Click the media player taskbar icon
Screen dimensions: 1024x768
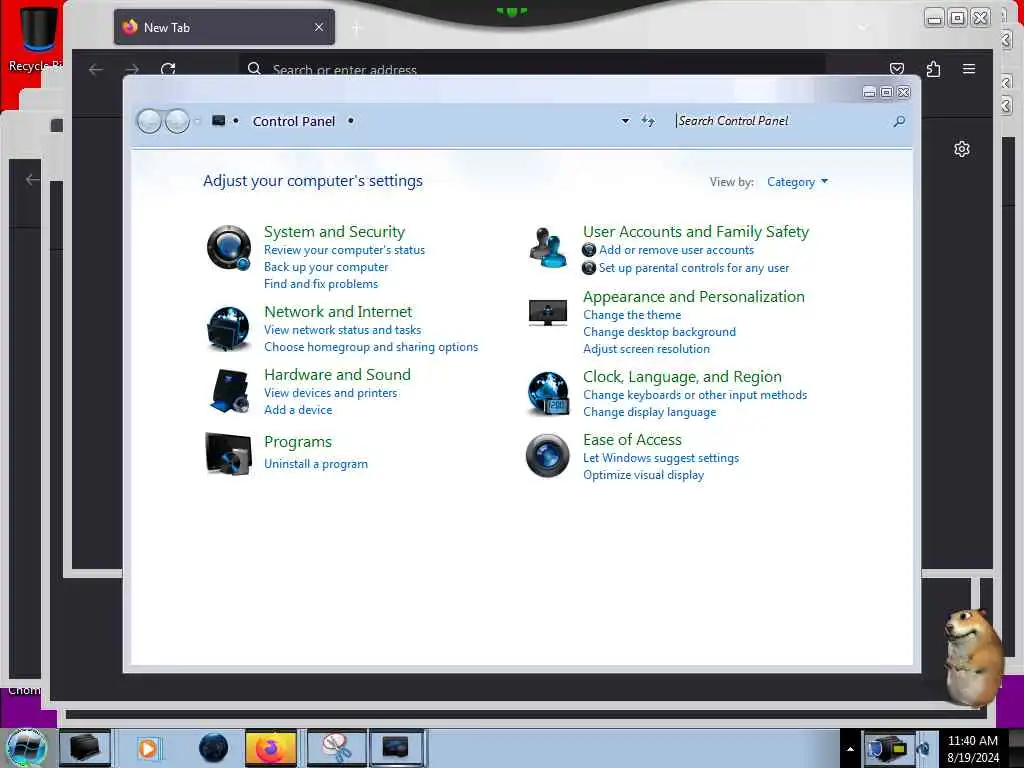point(148,748)
